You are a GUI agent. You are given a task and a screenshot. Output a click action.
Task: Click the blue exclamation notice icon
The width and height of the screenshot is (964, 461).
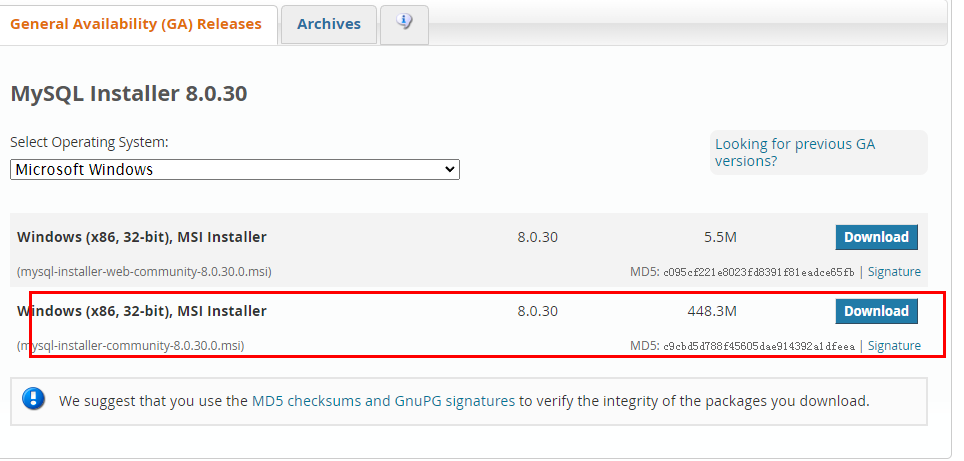coord(33,399)
